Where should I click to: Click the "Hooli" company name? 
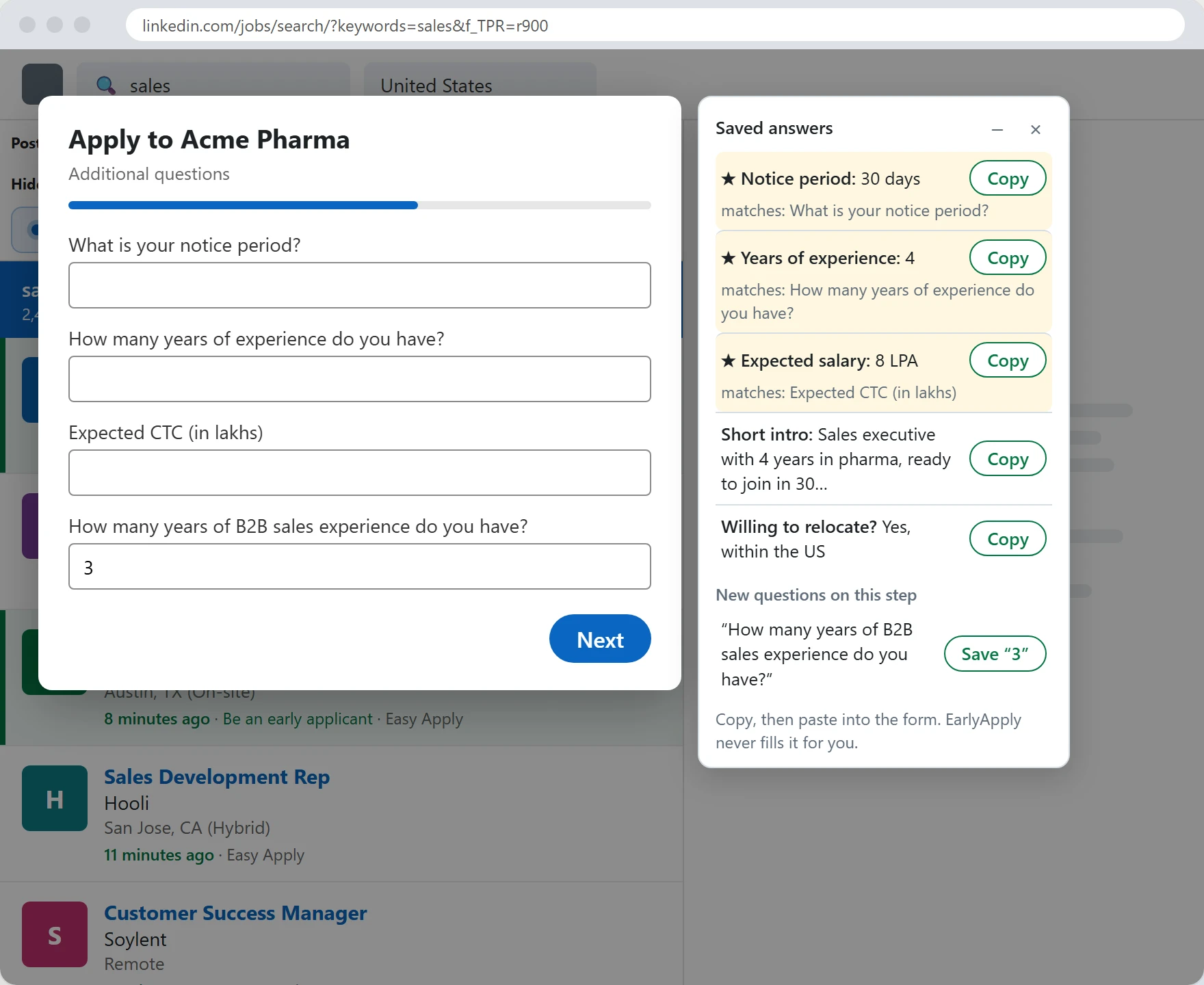(x=127, y=803)
